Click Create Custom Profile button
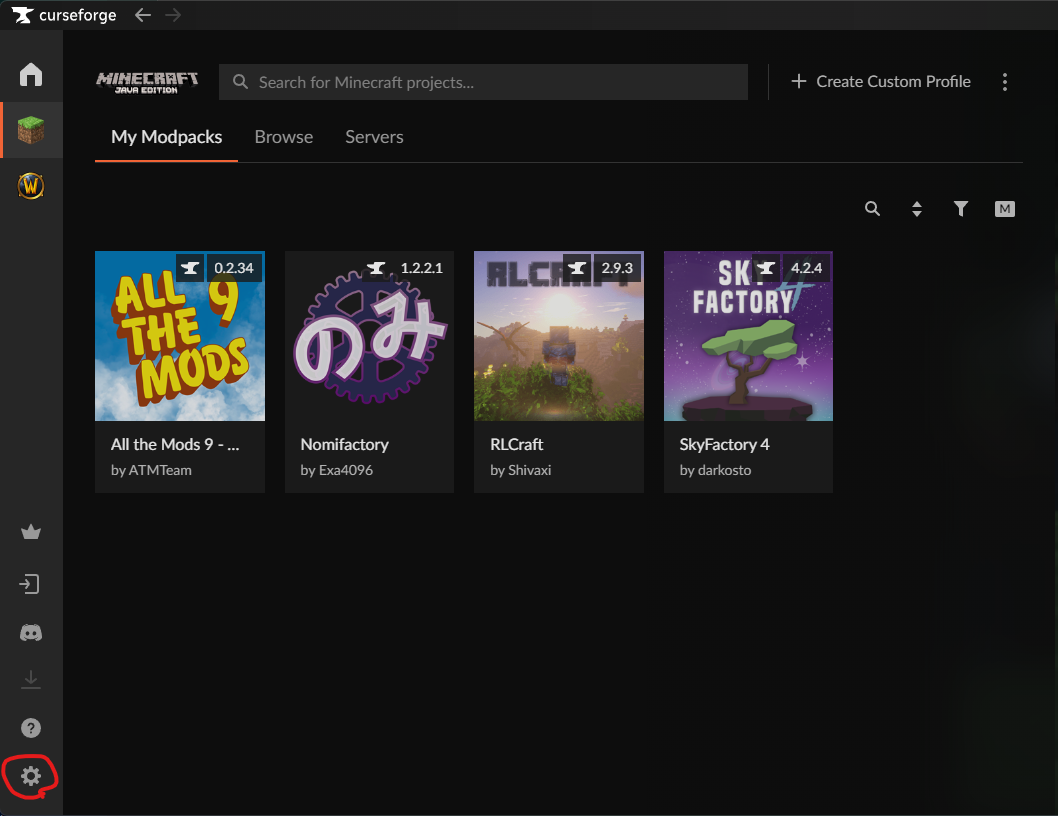This screenshot has width=1058, height=816. (881, 82)
